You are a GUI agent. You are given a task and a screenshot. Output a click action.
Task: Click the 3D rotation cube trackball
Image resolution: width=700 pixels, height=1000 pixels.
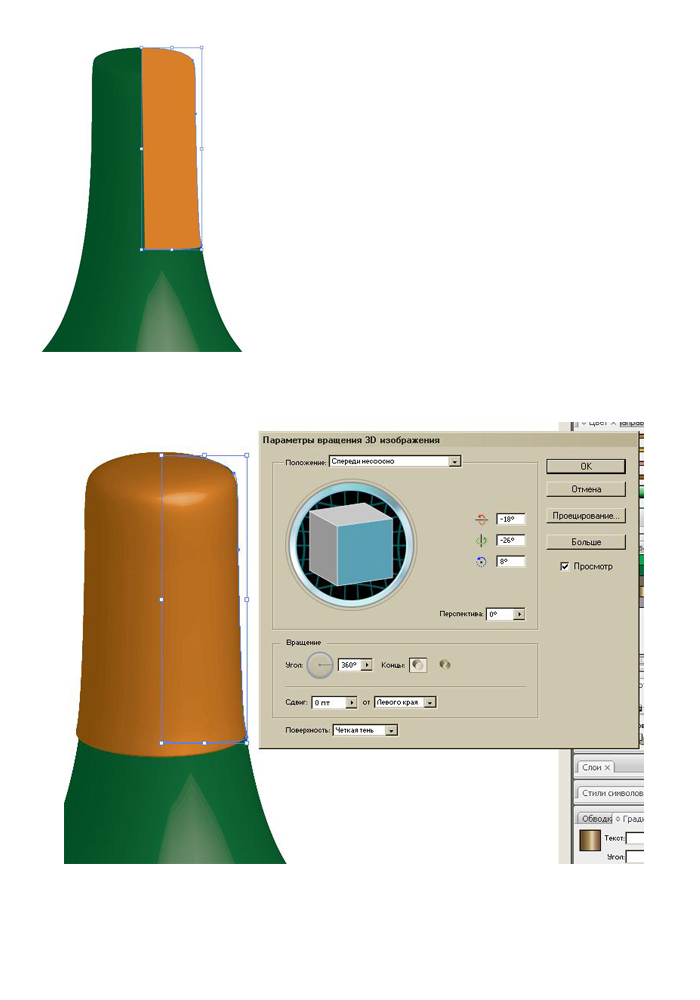click(x=351, y=544)
